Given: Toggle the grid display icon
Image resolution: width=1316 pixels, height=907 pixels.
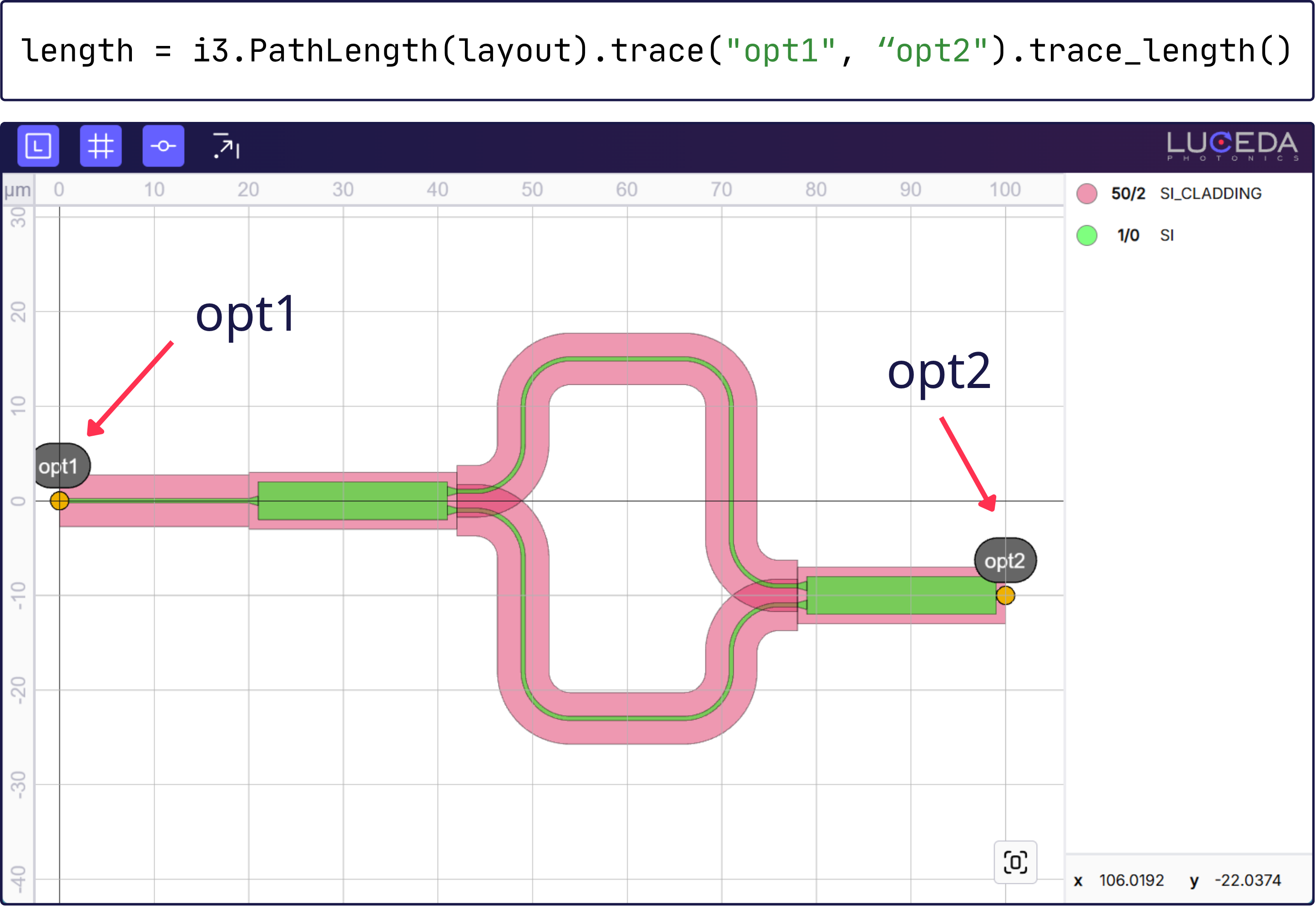Looking at the screenshot, I should tap(101, 146).
